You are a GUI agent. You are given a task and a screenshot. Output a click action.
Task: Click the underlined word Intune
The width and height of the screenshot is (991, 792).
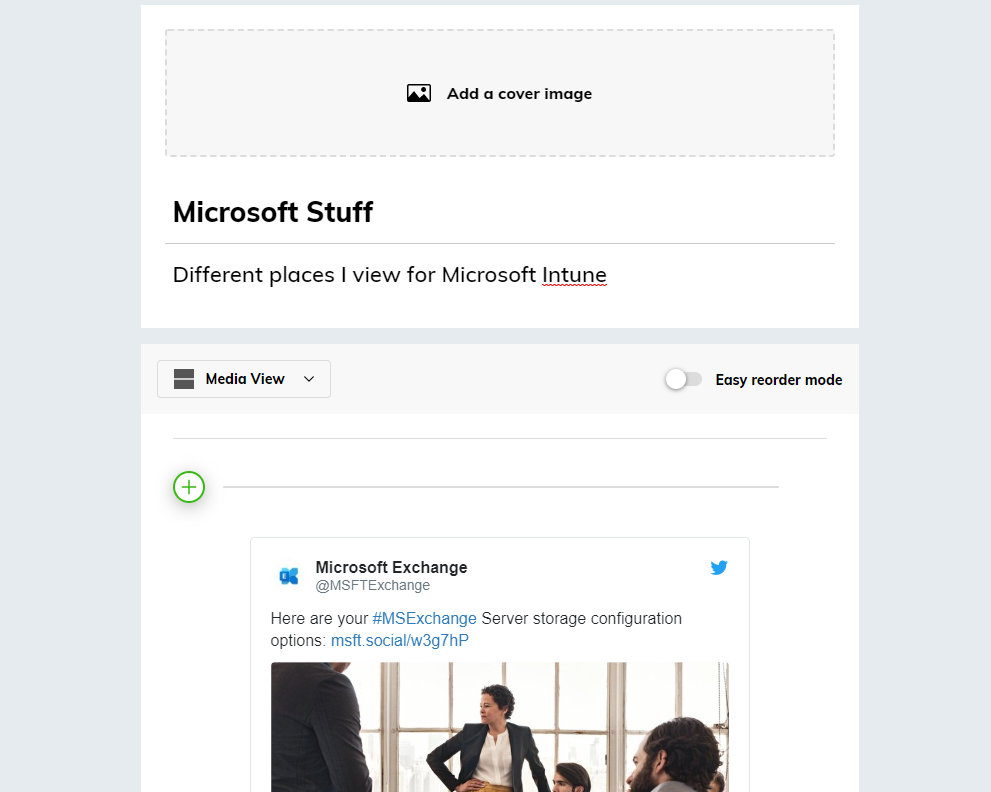point(574,275)
